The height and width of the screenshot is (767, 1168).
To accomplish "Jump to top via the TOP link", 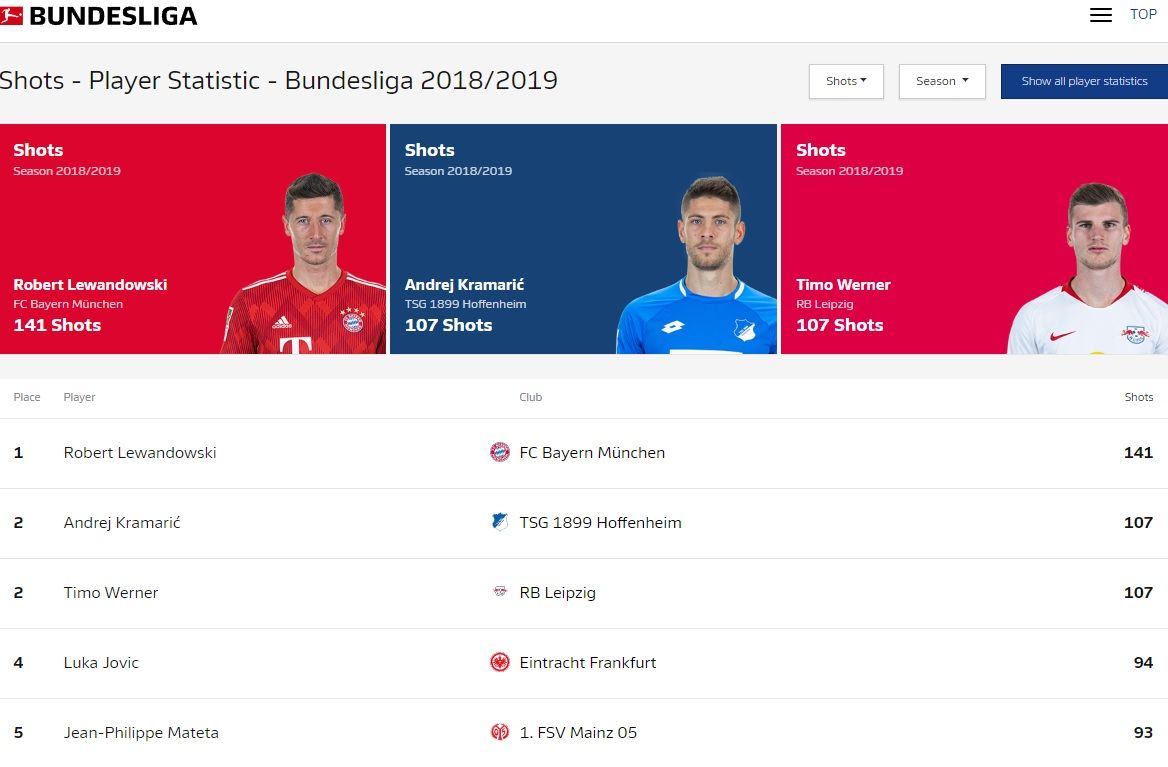I will (1143, 15).
